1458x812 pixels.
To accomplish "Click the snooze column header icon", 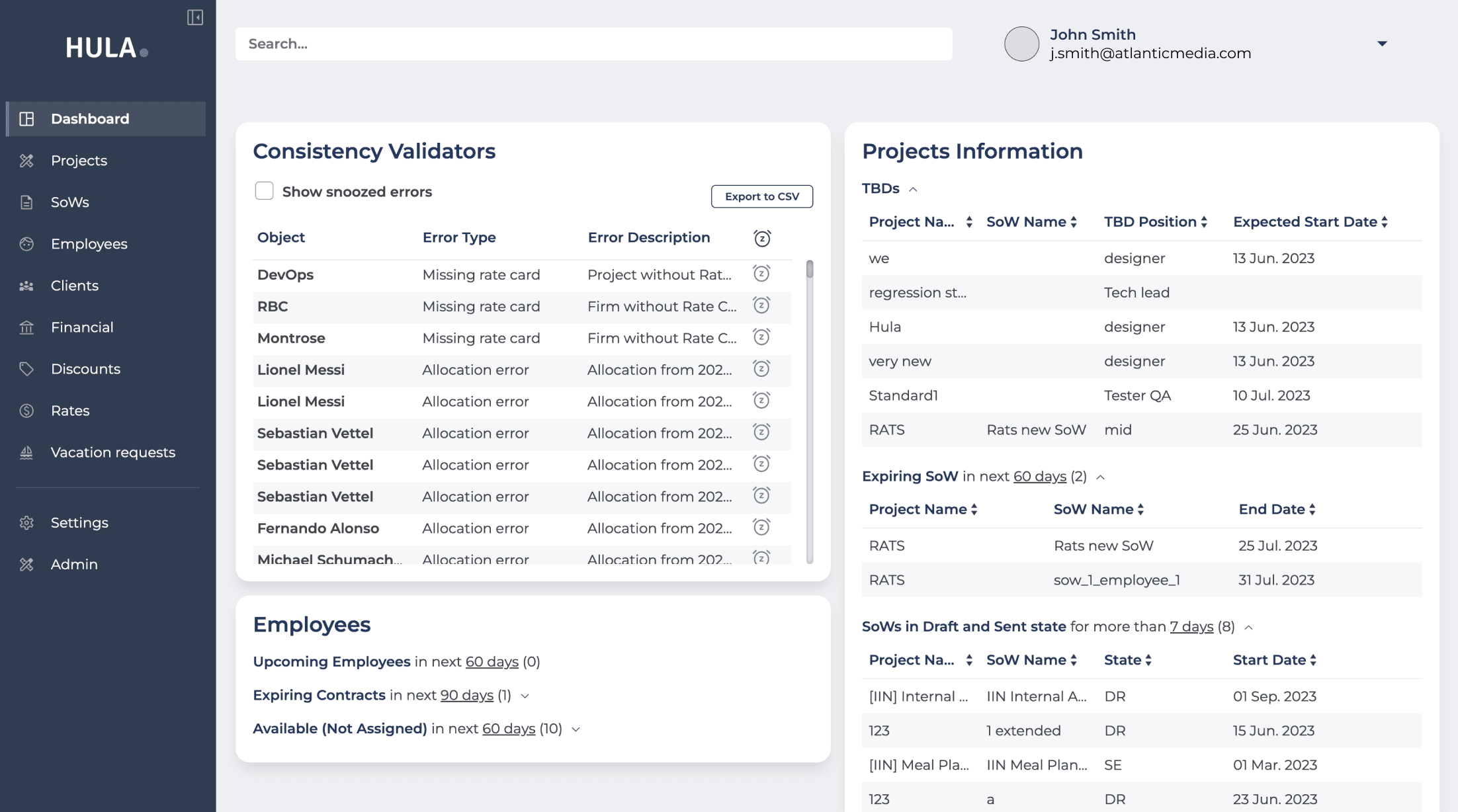I will 762,238.
